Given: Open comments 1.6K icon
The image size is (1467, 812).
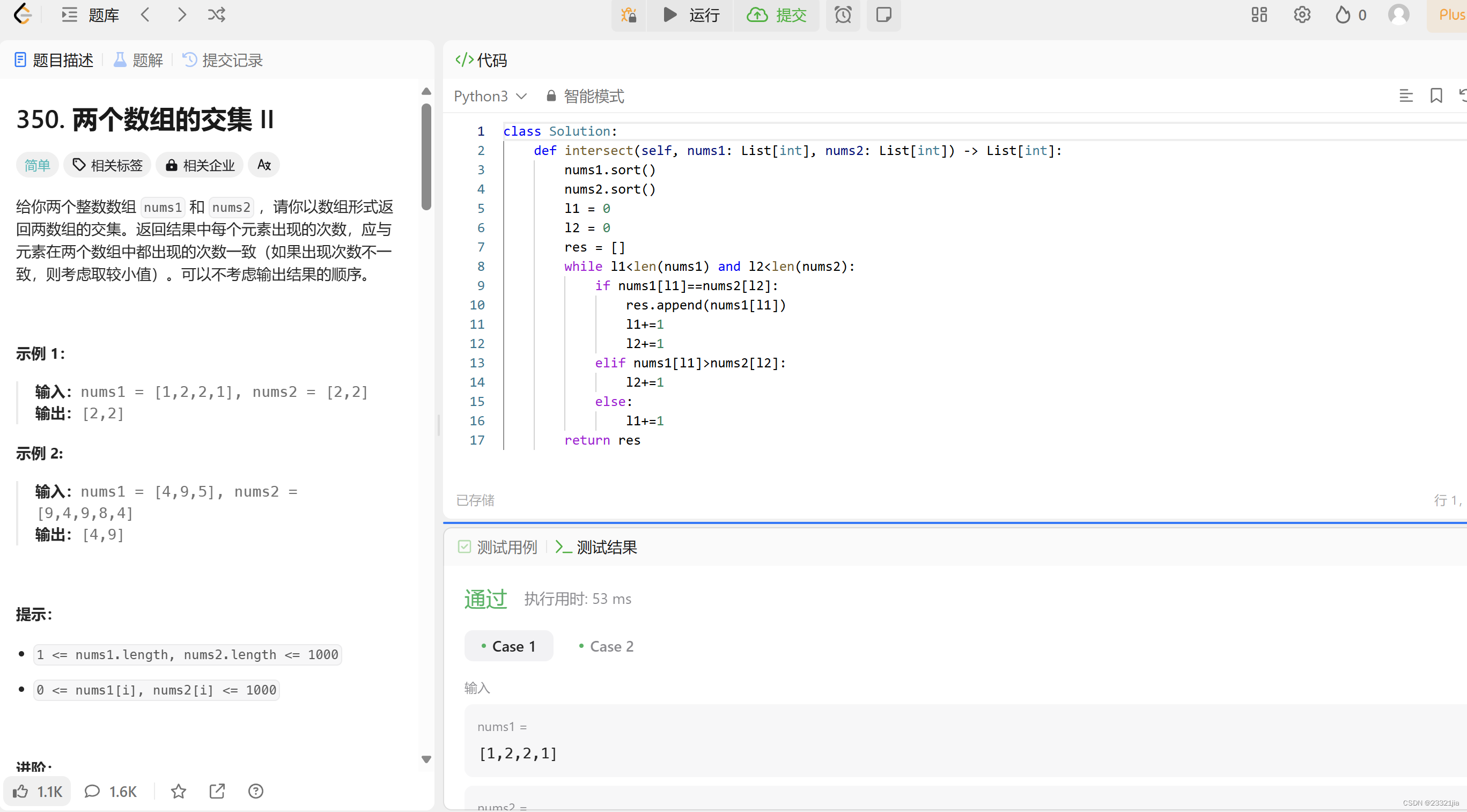Looking at the screenshot, I should click(110, 792).
